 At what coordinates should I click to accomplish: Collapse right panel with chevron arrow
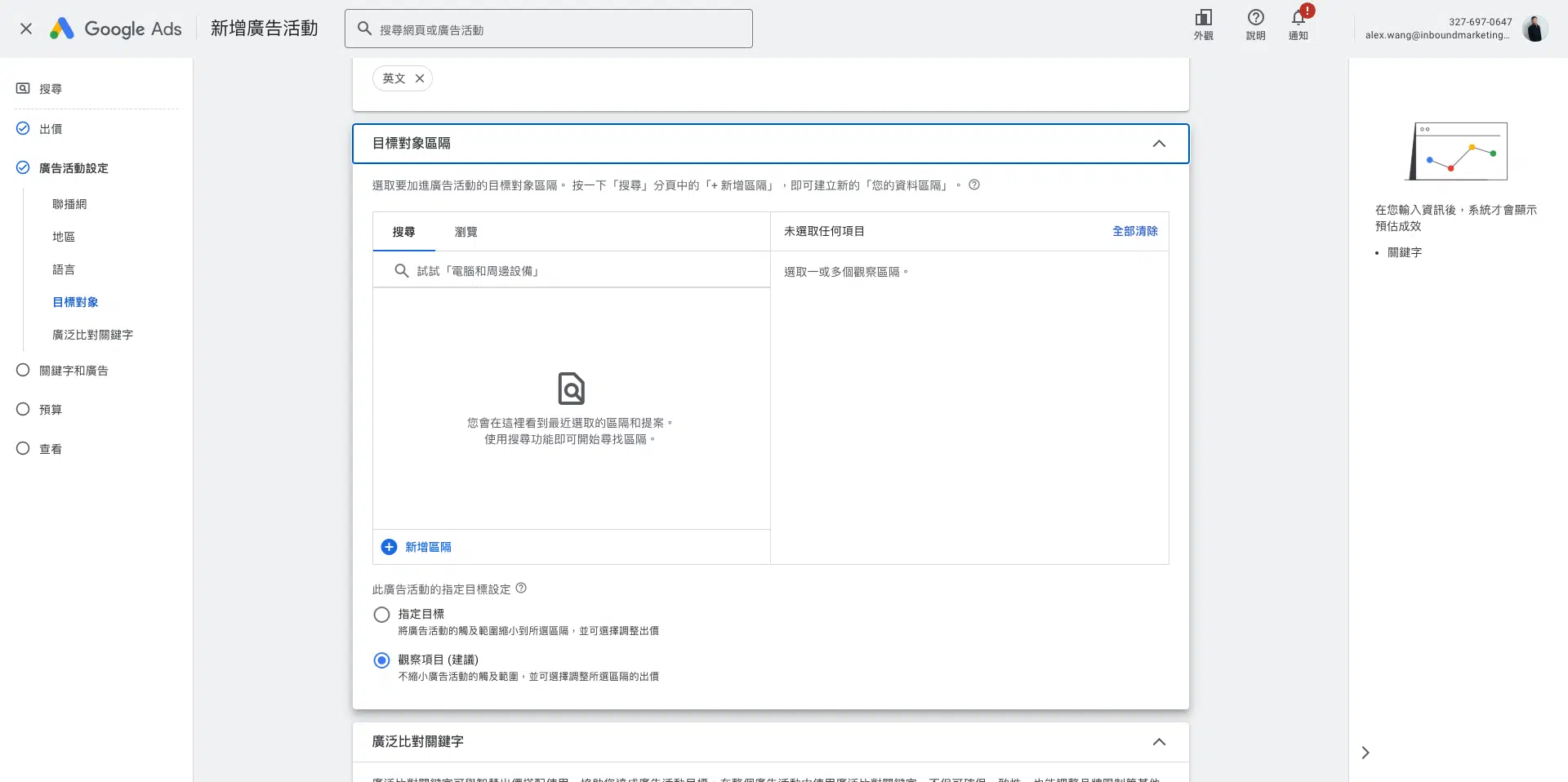click(x=1365, y=753)
